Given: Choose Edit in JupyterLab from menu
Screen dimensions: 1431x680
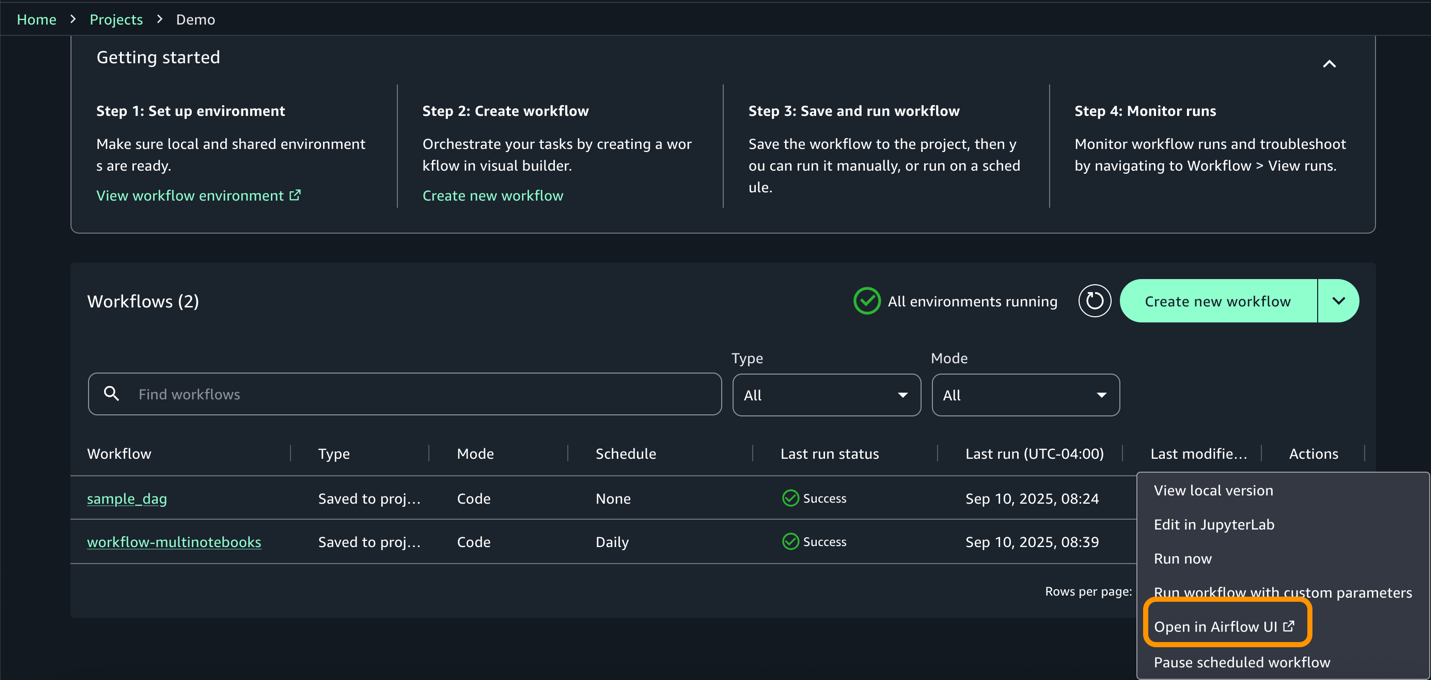Looking at the screenshot, I should [1213, 524].
